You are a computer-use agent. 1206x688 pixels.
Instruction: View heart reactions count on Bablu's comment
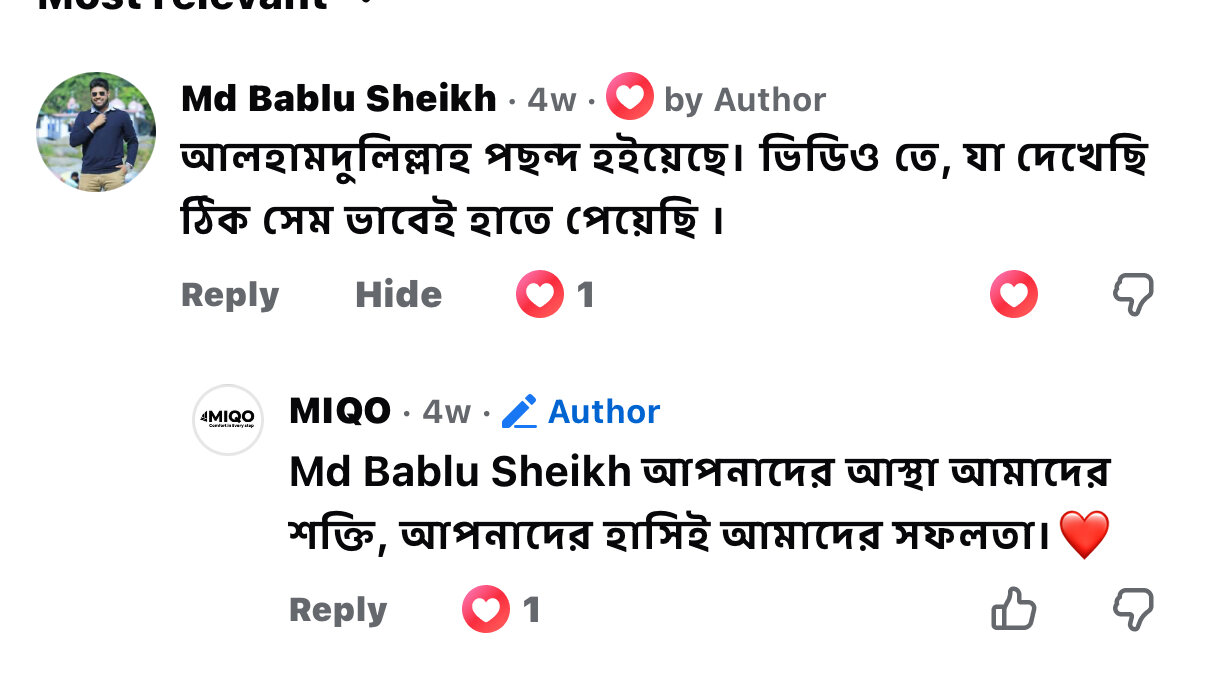pos(556,295)
